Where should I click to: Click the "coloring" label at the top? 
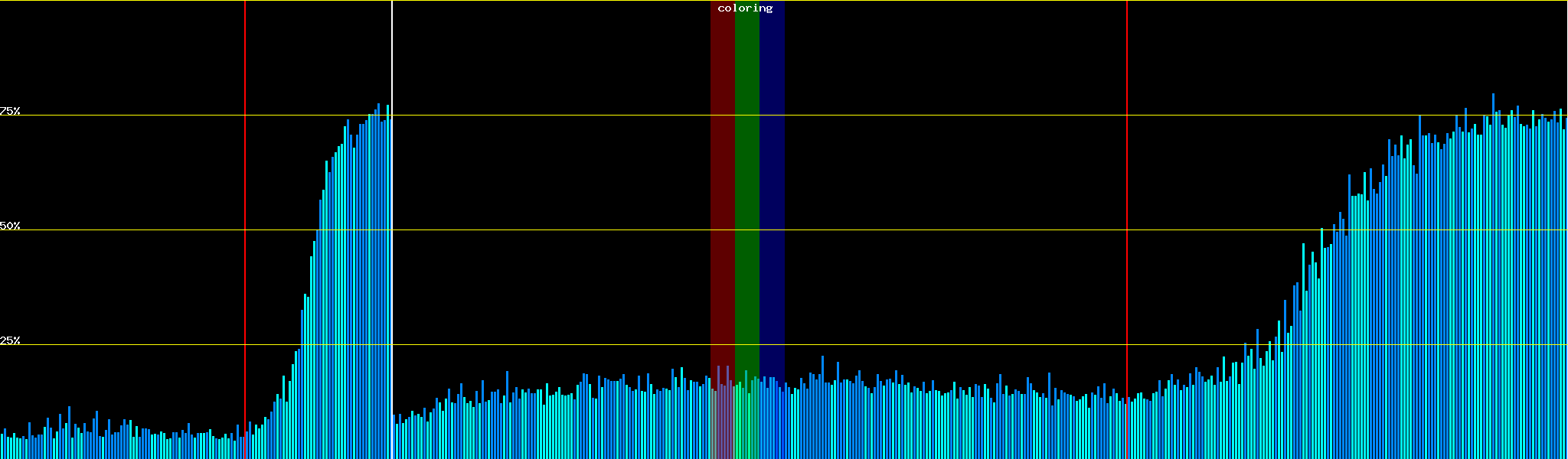(x=745, y=8)
